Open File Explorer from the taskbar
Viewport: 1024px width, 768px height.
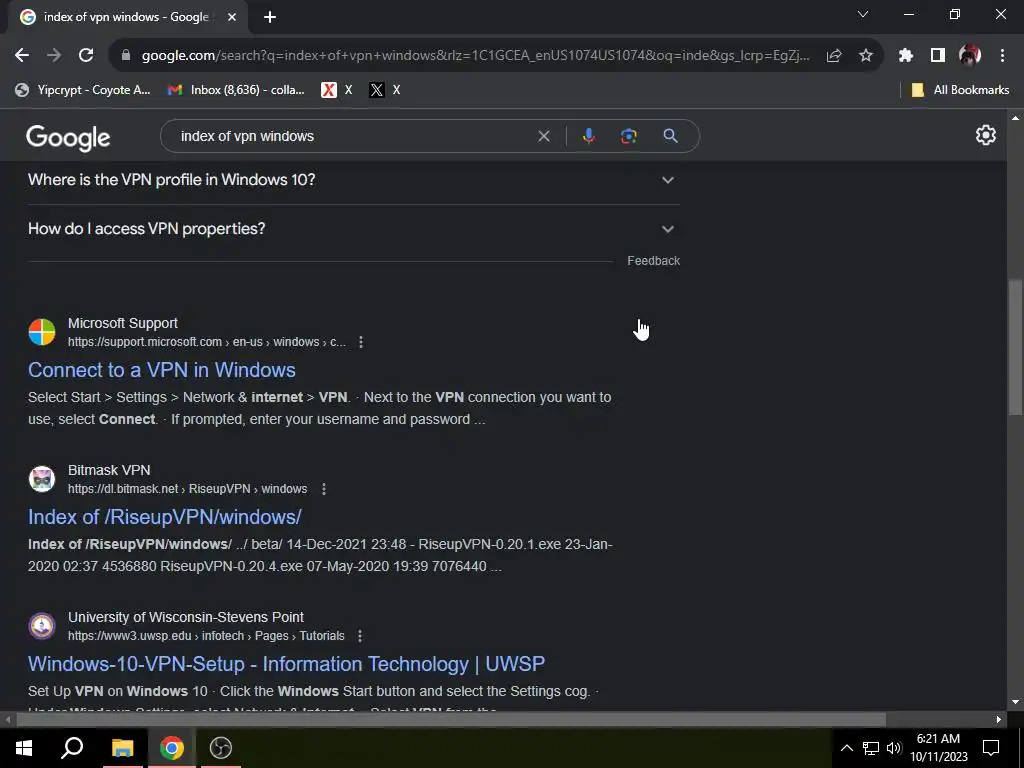coord(122,748)
